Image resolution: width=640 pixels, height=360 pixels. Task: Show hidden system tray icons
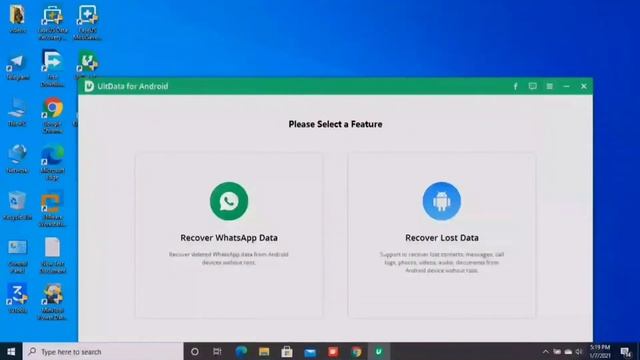(x=546, y=351)
